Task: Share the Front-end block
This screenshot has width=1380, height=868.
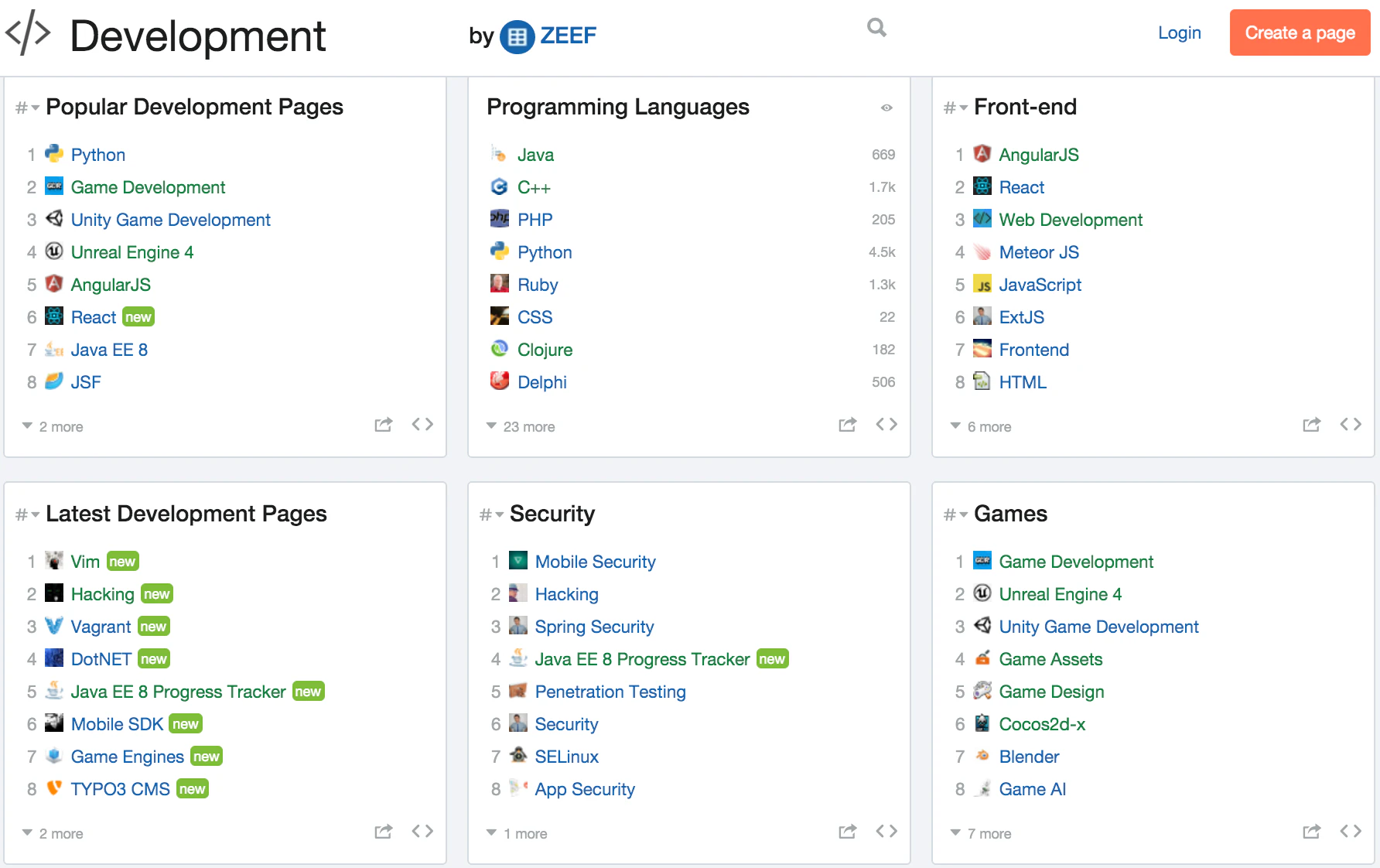Action: [x=1312, y=425]
